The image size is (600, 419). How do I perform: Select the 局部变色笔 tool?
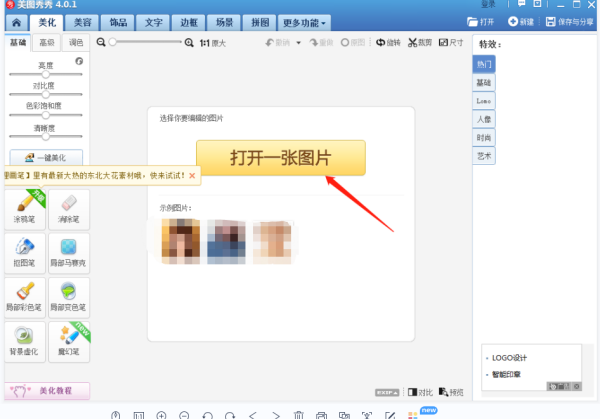point(69,297)
